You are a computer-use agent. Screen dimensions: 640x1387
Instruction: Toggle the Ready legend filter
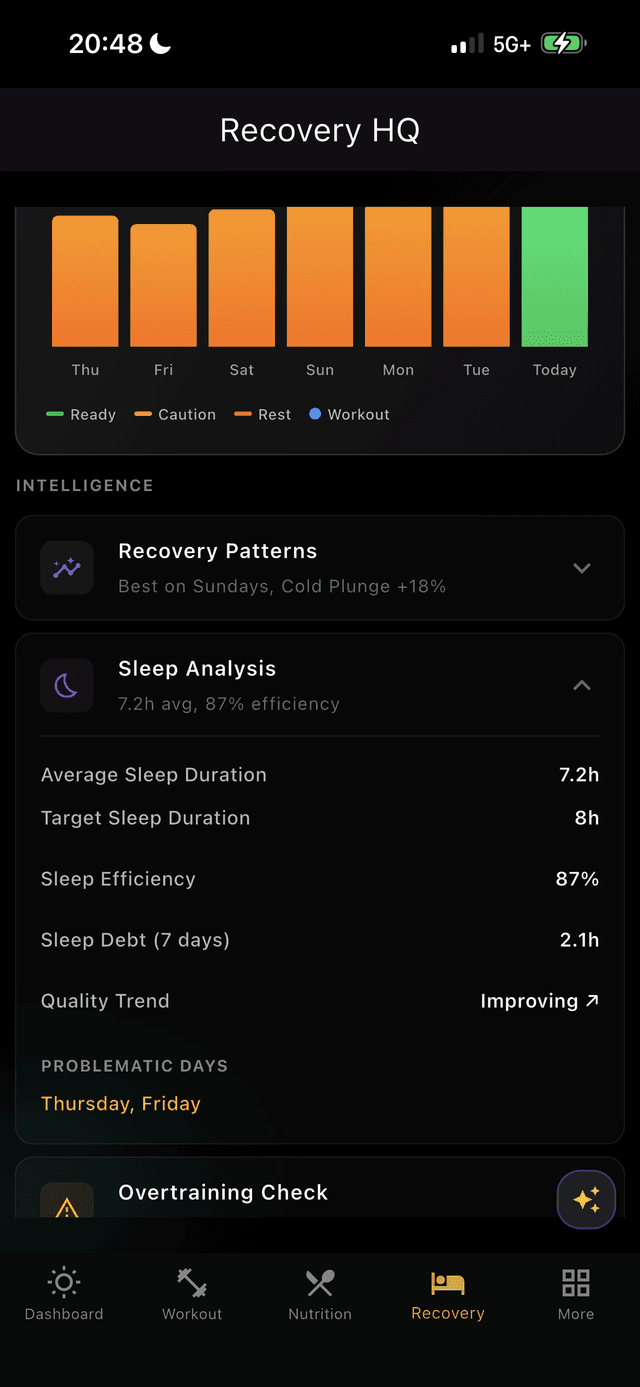[80, 414]
